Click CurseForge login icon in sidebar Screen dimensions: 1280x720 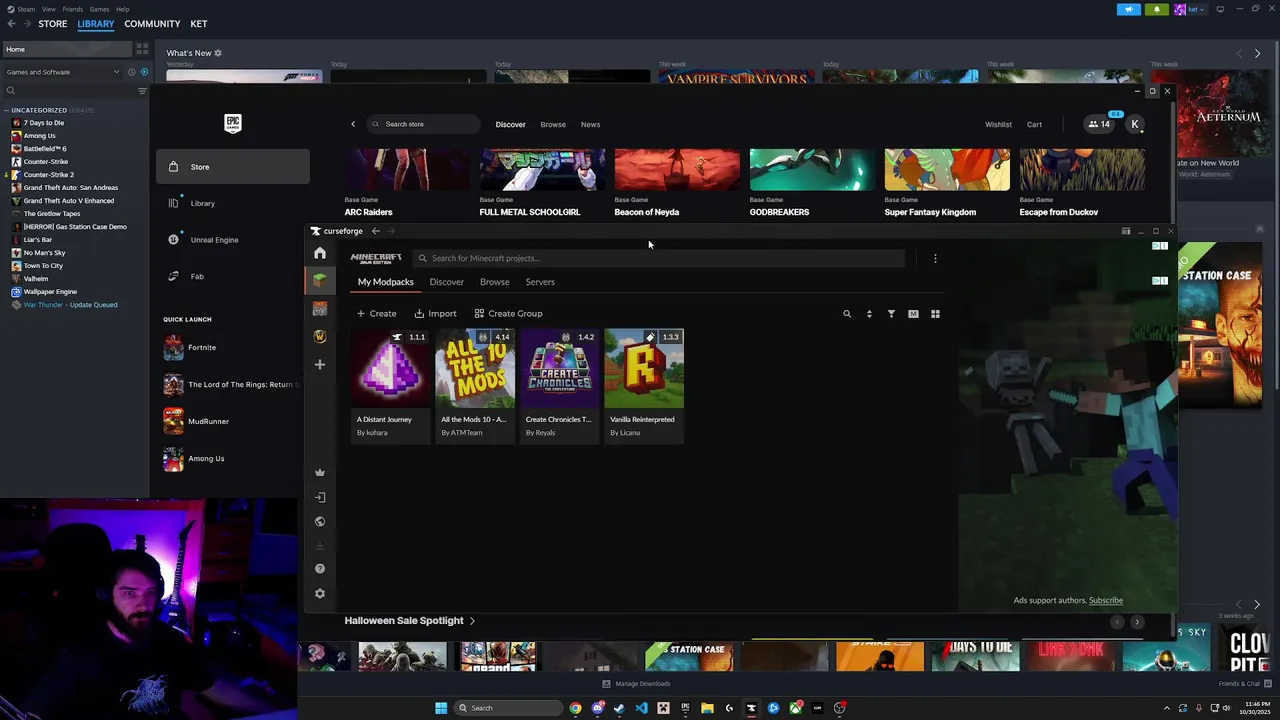click(320, 497)
